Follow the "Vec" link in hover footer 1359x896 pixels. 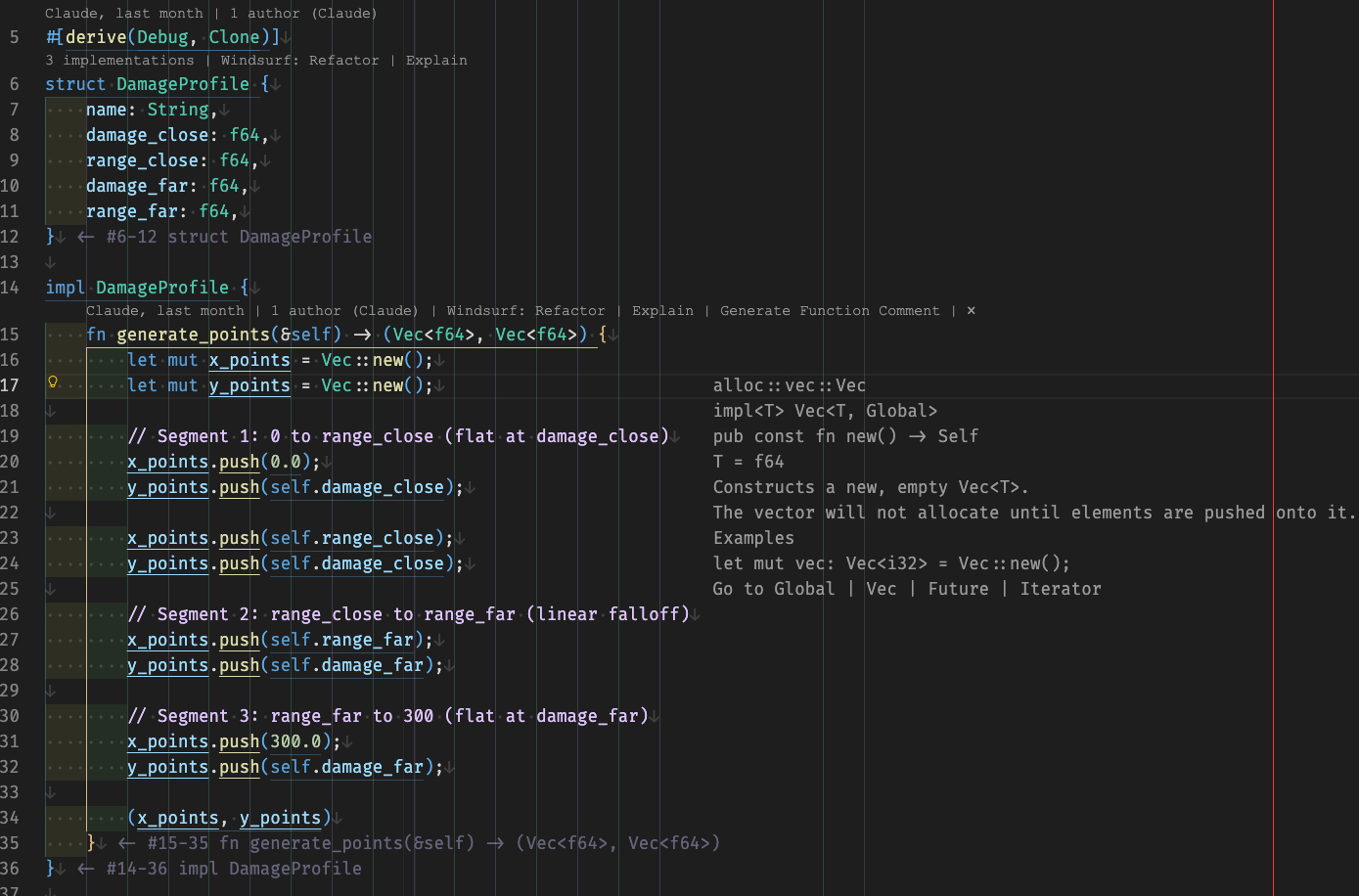tap(881, 589)
